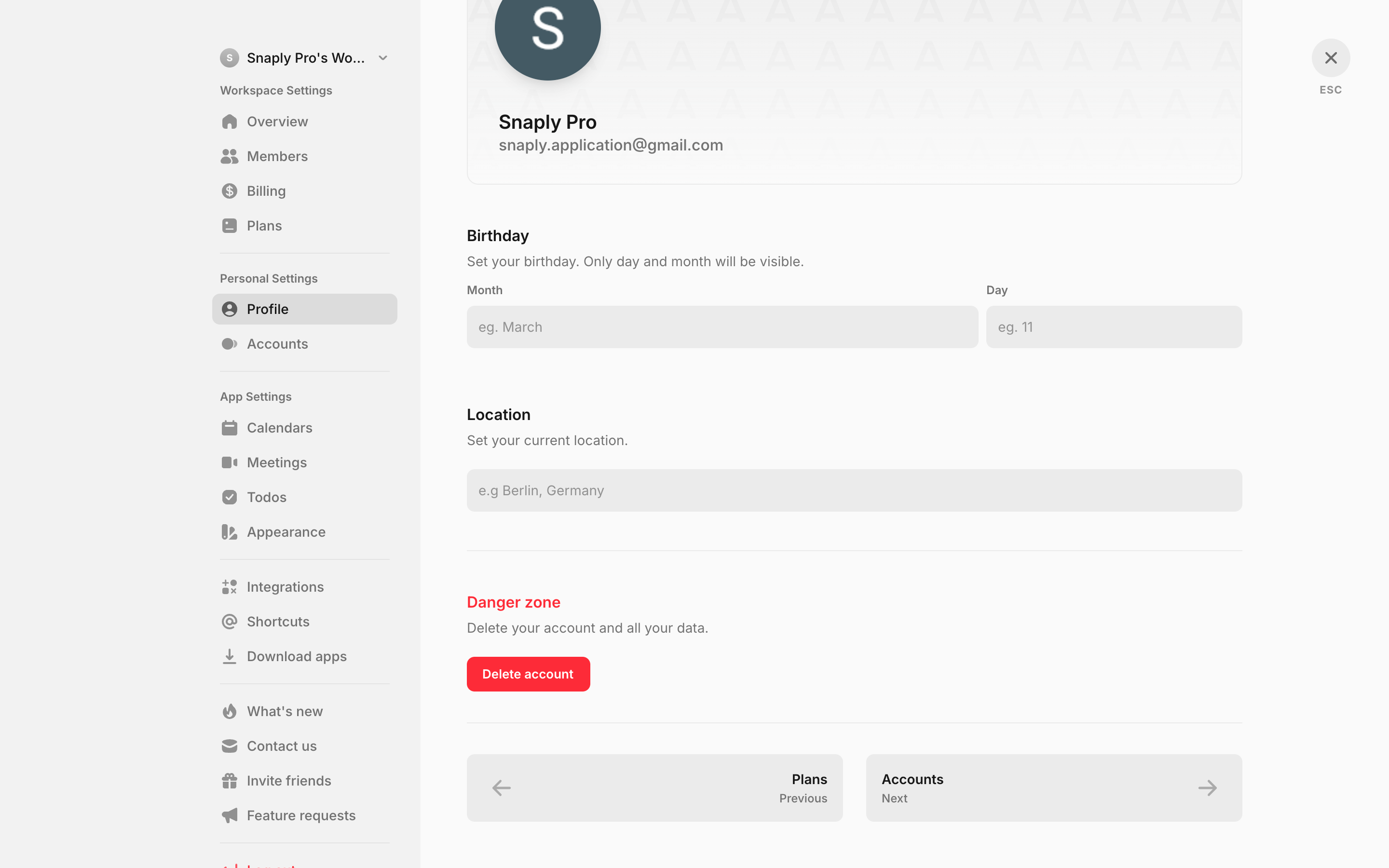Open Contact us

[304, 746]
